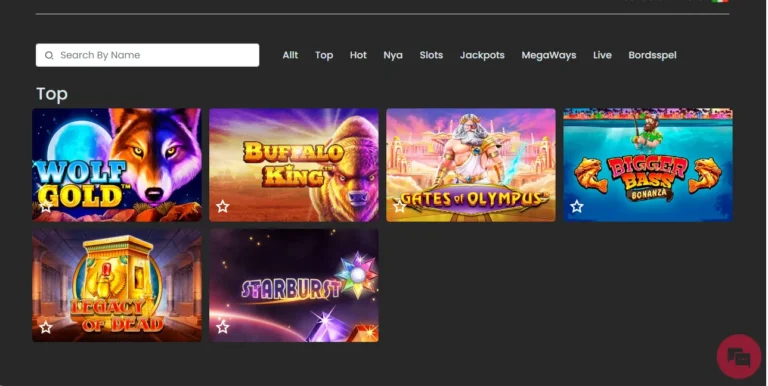This screenshot has height=386, width=768.
Task: Launch the Wolf Gold game thumbnail
Action: [x=117, y=165]
